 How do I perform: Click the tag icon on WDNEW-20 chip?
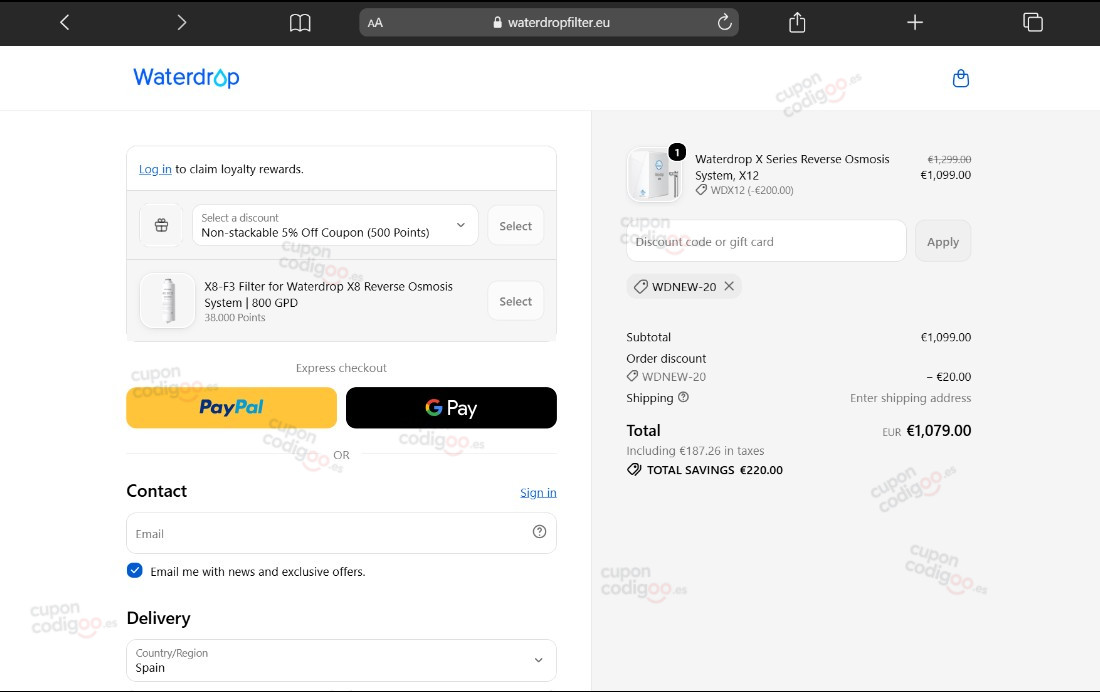640,286
